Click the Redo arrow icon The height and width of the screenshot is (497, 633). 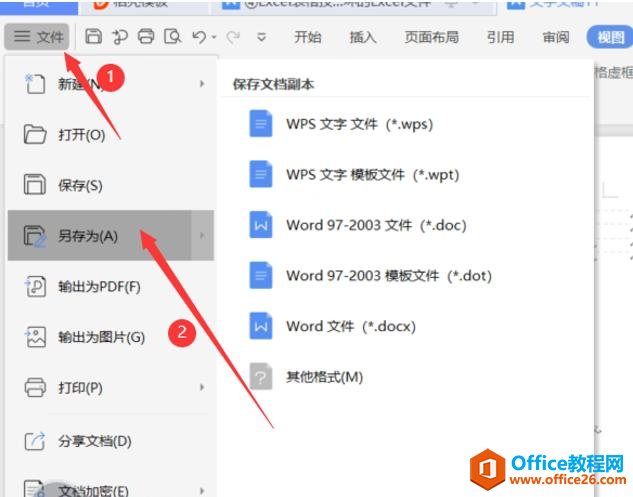pyautogui.click(x=233, y=37)
